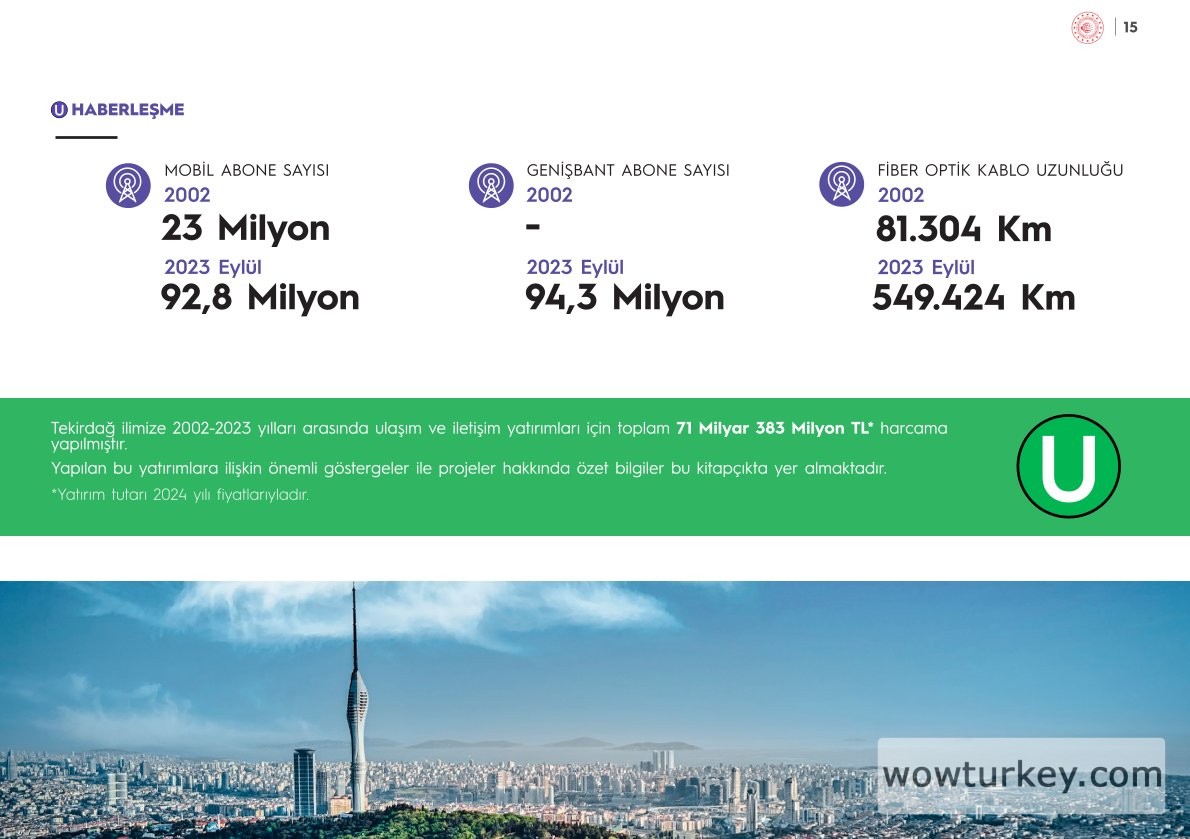Image resolution: width=1190 pixels, height=839 pixels.
Task: Click the antenna icon for Fiber Optik Kablo
Action: pyautogui.click(x=841, y=185)
